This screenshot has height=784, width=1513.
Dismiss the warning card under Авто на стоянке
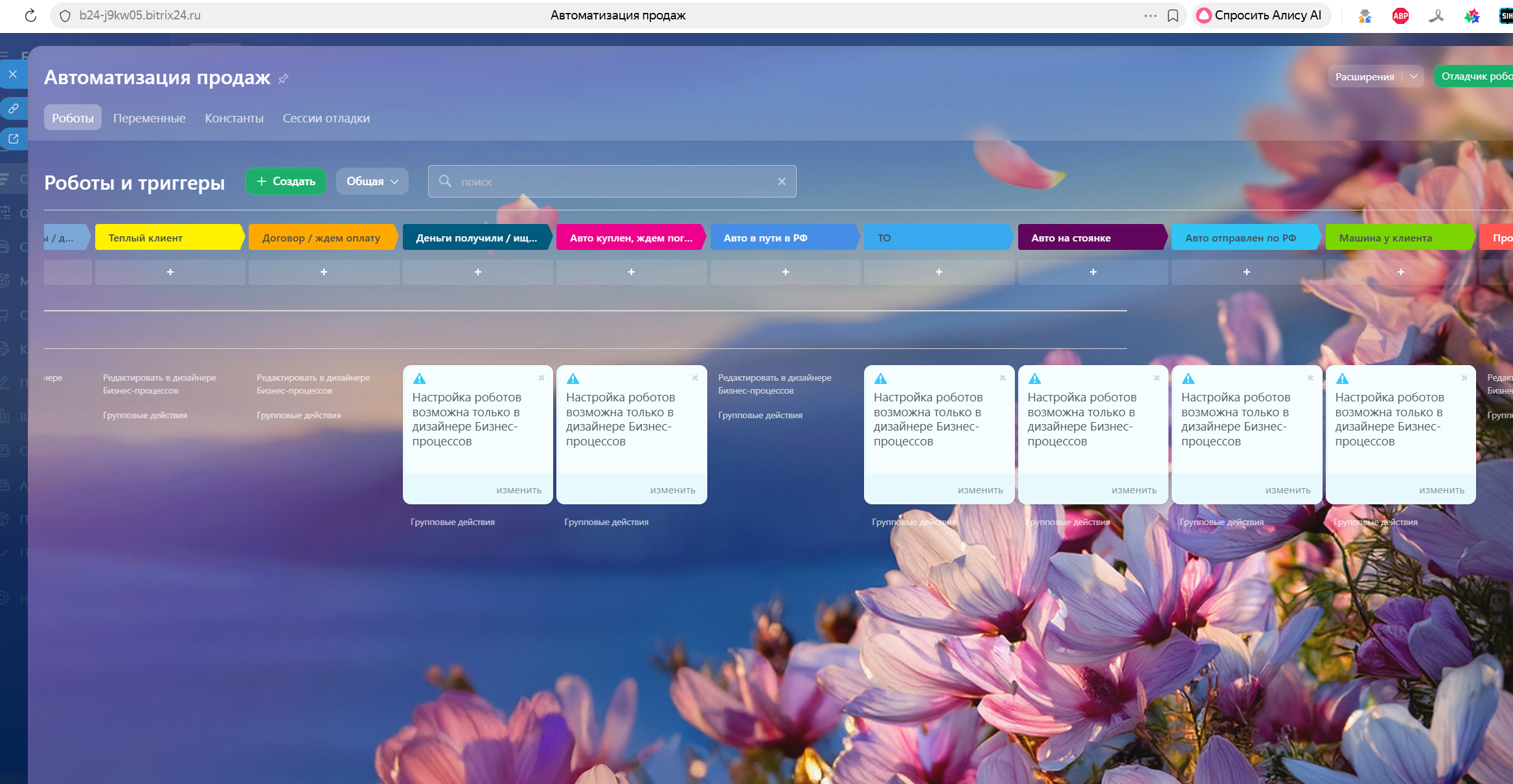tap(1156, 378)
